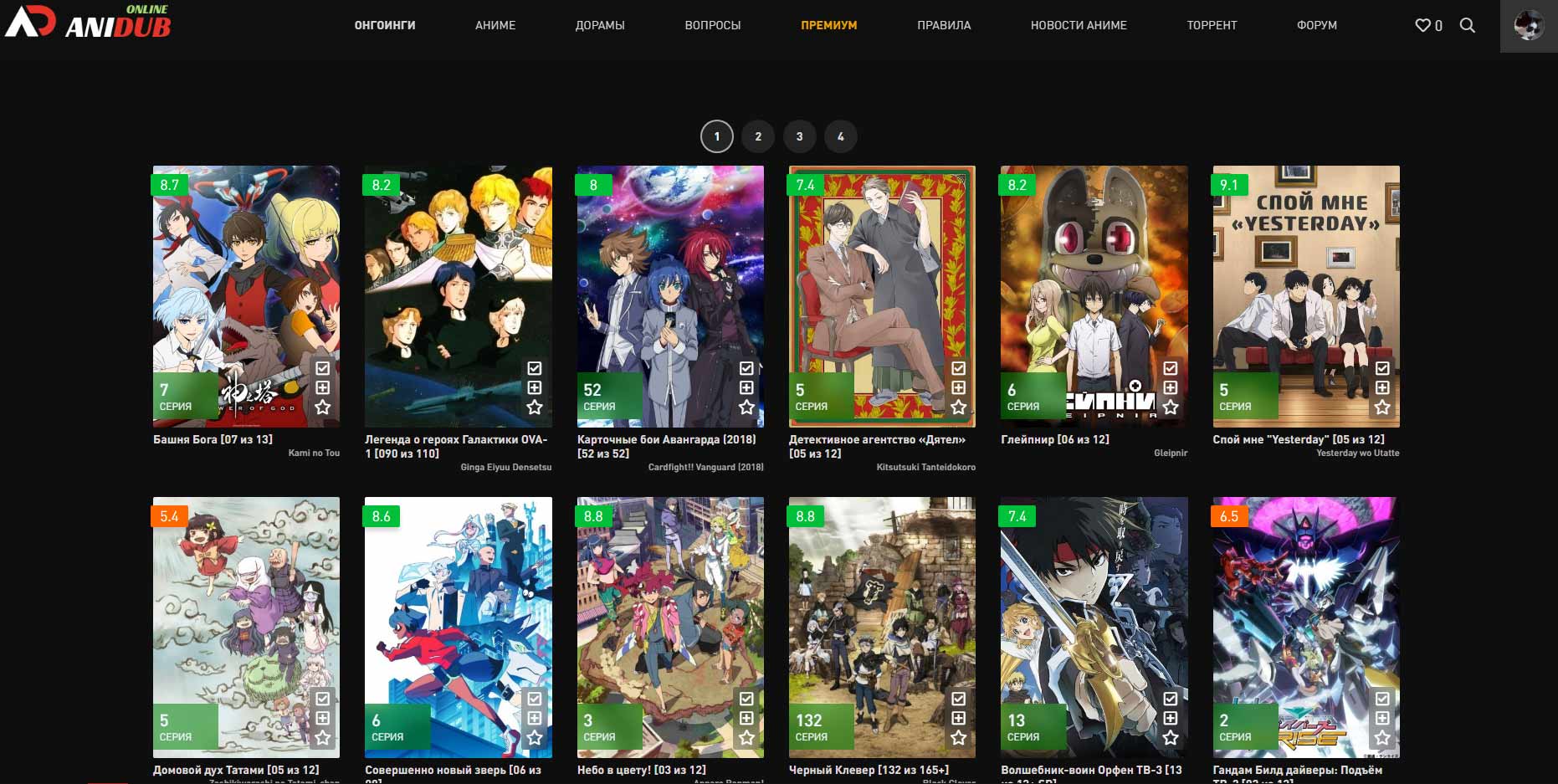Tick the watched checkbox on Карточные бои Авангарда

pos(747,368)
